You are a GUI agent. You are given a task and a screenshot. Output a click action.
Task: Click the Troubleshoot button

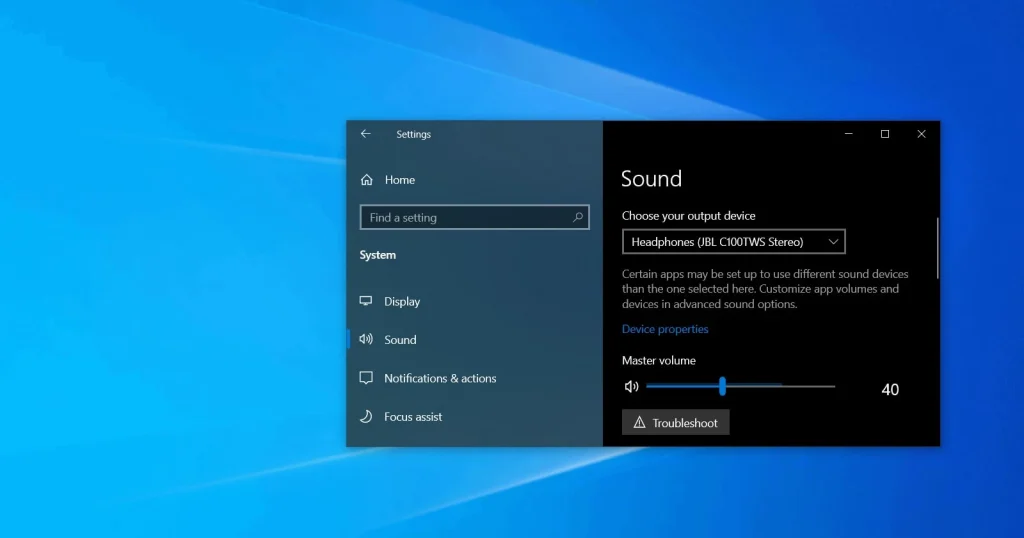(675, 422)
